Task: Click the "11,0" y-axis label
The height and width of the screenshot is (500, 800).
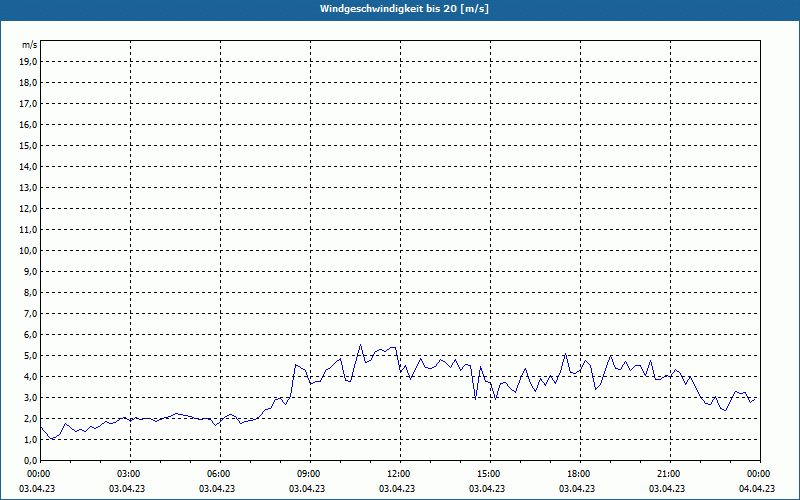Action: (x=28, y=230)
